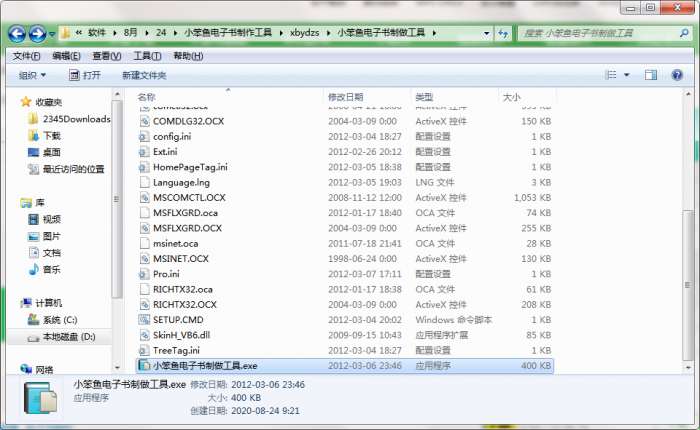Select the MSCOMCTL.OCX file icon
Image resolution: width=700 pixels, height=430 pixels.
144,197
